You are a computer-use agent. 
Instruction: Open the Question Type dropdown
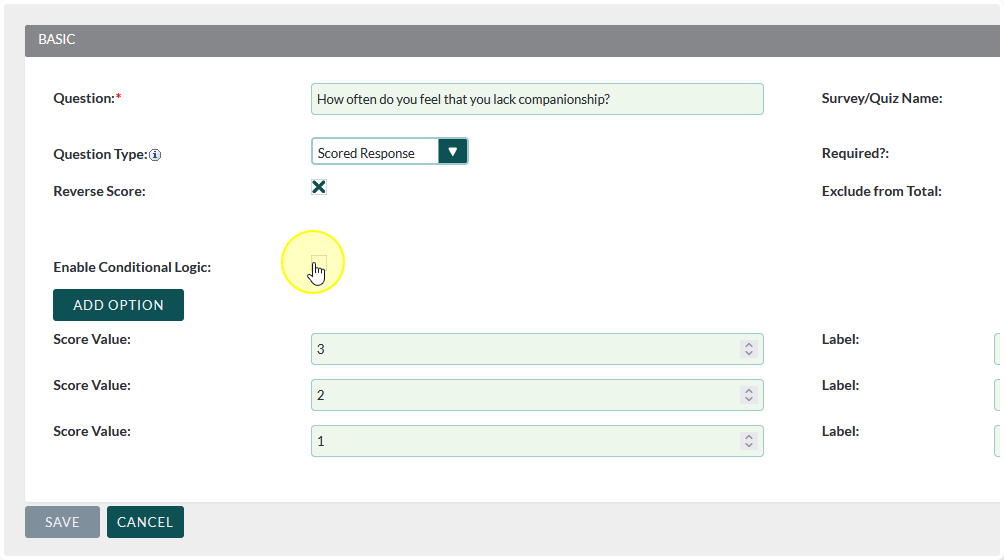click(389, 152)
